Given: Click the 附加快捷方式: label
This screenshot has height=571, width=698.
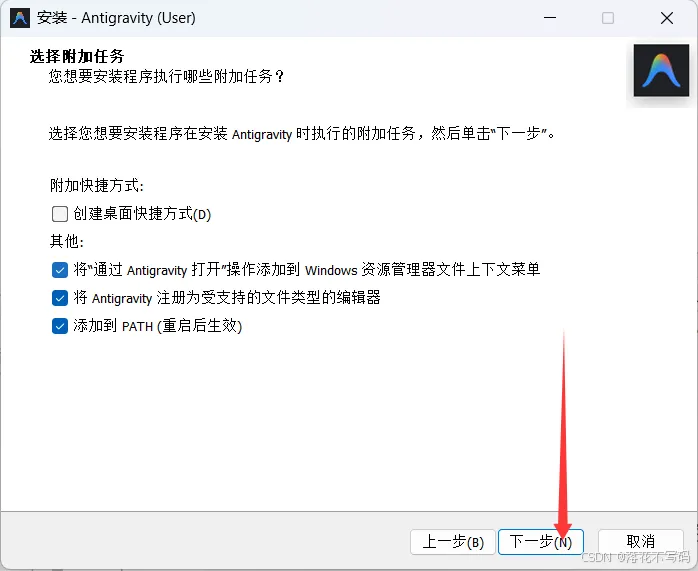Looking at the screenshot, I should (97, 185).
